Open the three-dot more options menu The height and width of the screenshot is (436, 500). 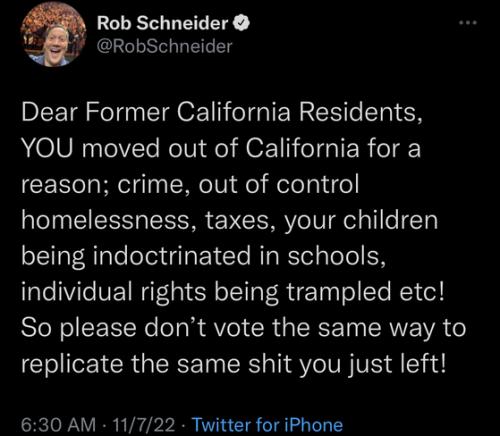(468, 23)
